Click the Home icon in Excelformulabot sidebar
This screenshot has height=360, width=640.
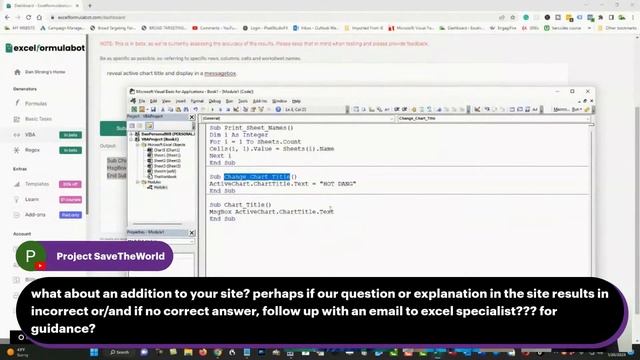coord(17,72)
